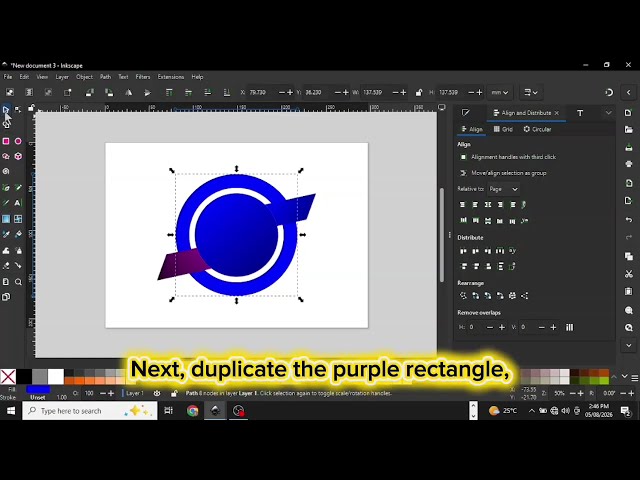
Task: Select the Paint Bucket tool
Action: coord(18,234)
